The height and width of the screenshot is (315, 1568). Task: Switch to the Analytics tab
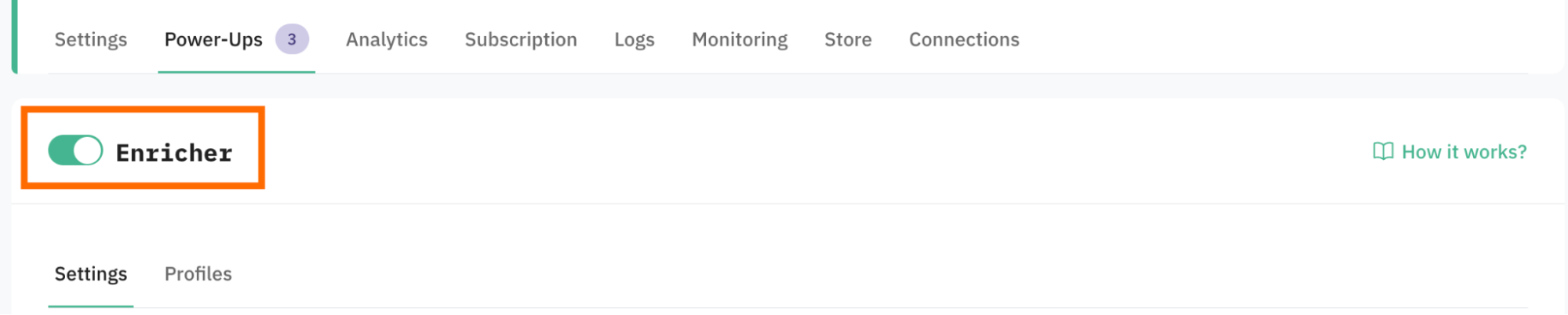tap(387, 39)
